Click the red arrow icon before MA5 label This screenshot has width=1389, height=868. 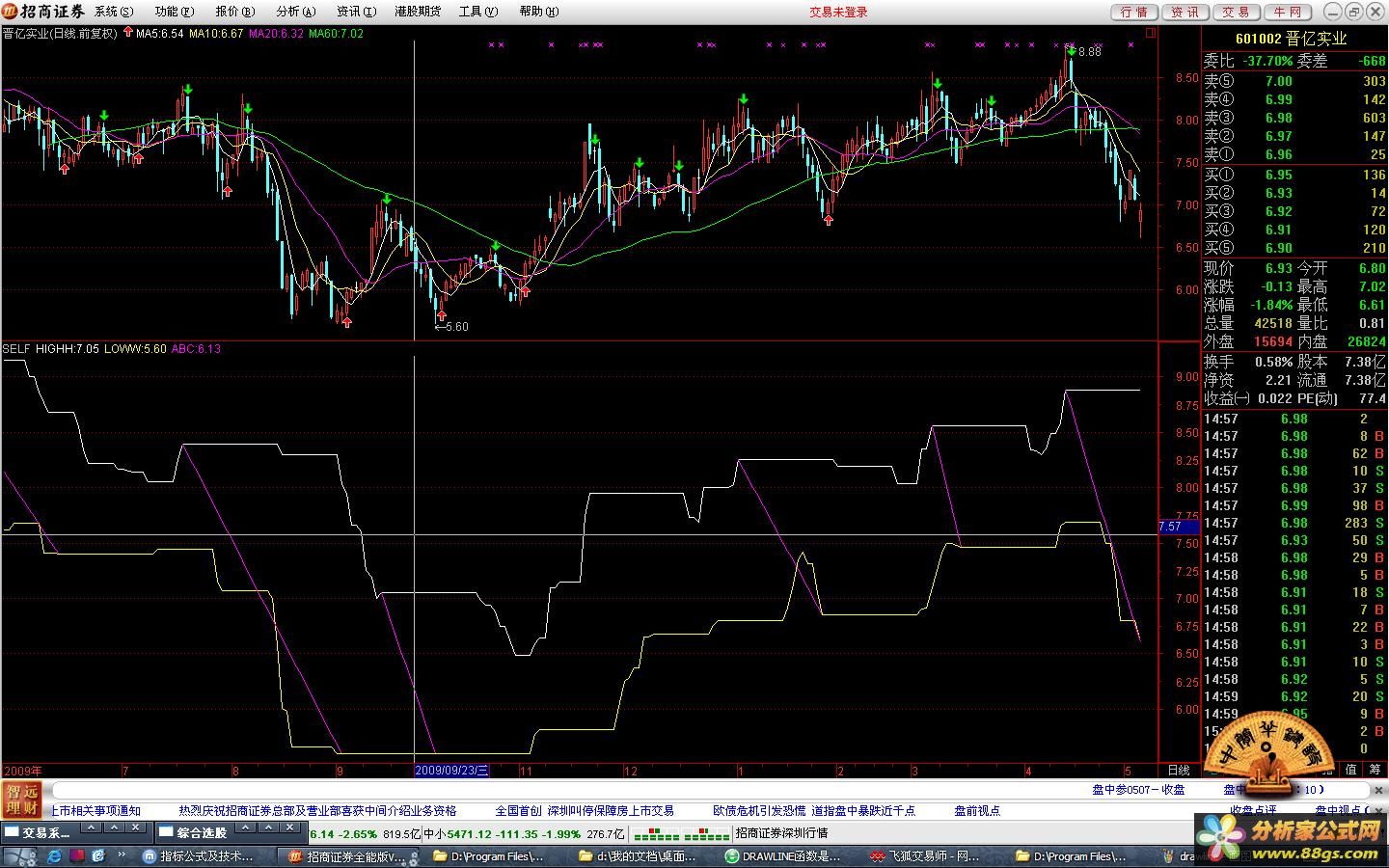point(128,33)
